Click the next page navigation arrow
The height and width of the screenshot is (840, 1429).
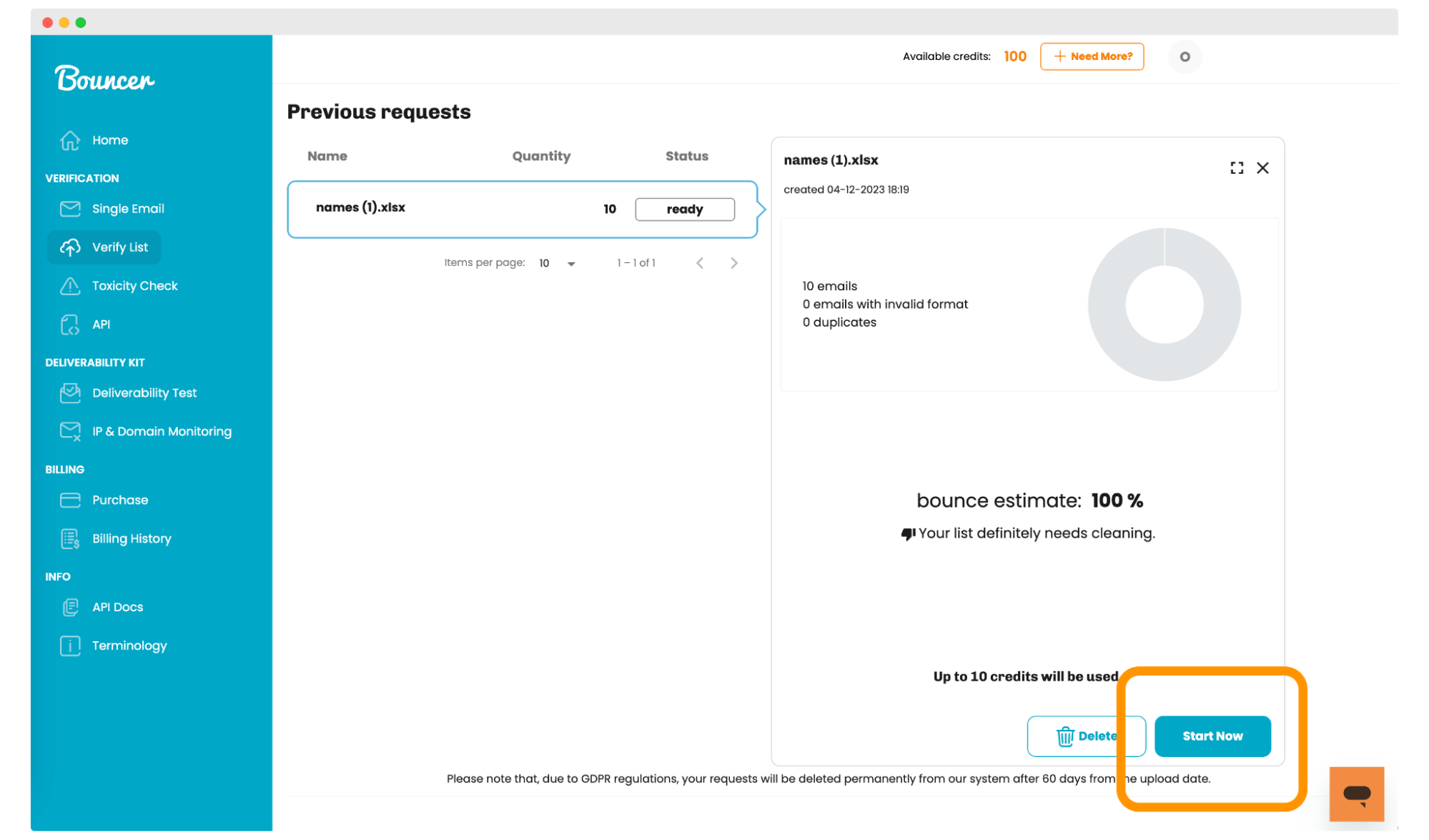pyautogui.click(x=735, y=263)
